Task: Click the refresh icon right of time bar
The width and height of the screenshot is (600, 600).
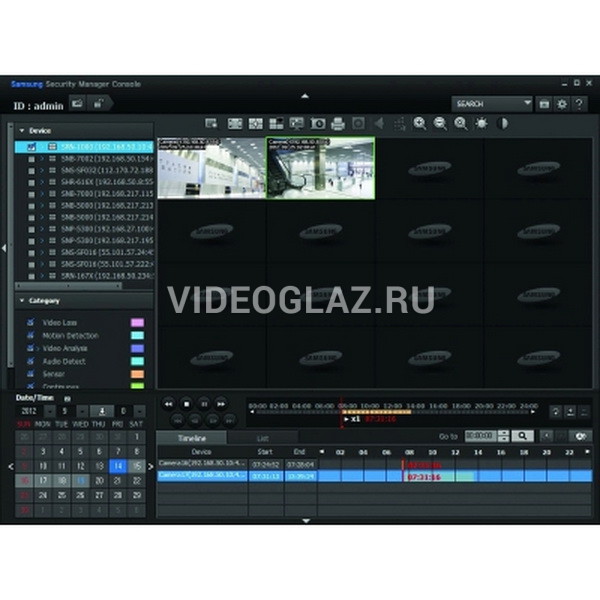Action: click(x=556, y=412)
